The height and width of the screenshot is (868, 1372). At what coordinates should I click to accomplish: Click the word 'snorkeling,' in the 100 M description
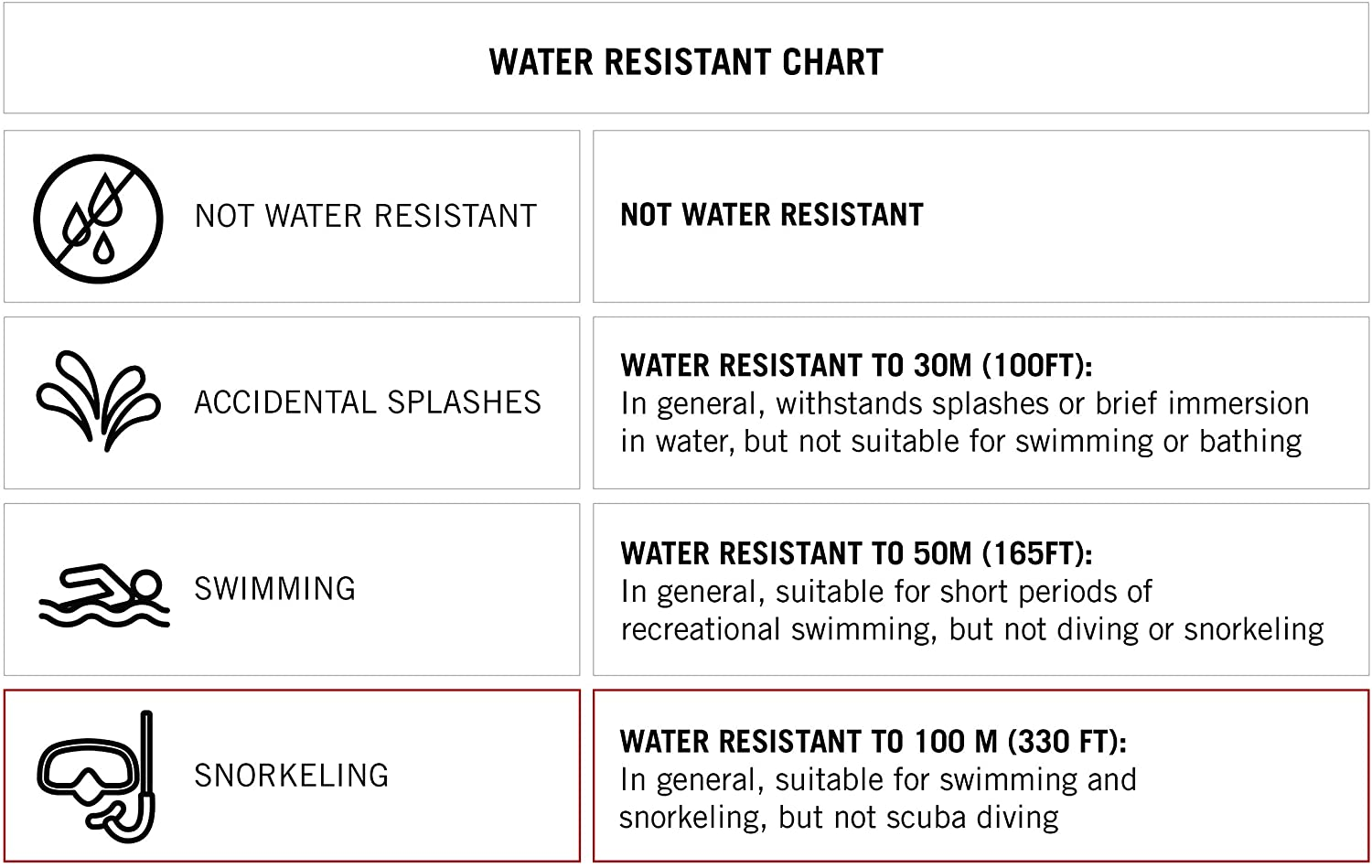pyautogui.click(x=692, y=817)
